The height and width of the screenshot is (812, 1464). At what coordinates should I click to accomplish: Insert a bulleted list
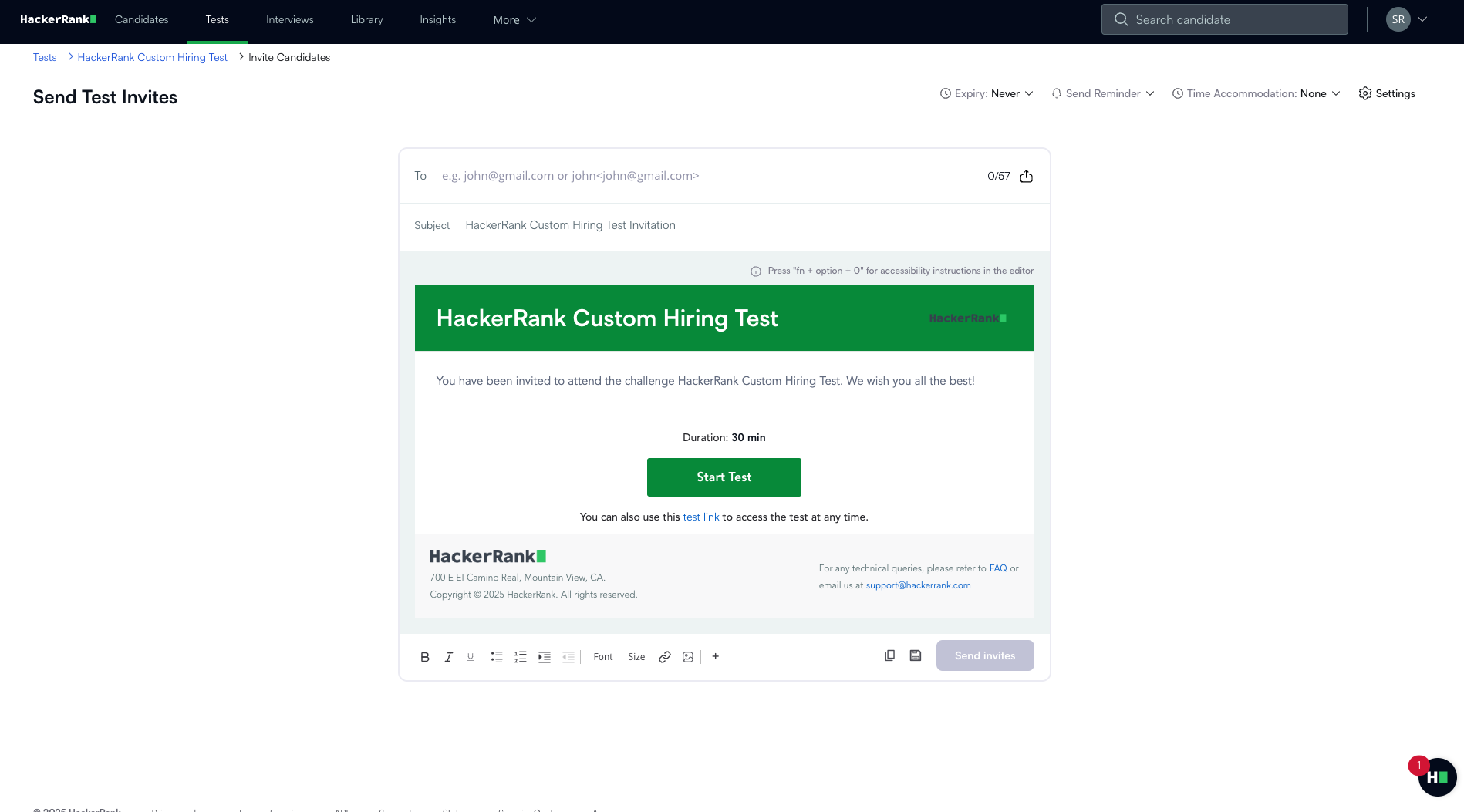click(x=497, y=657)
